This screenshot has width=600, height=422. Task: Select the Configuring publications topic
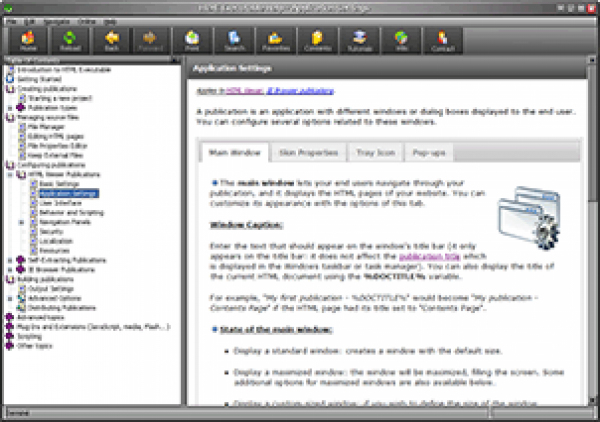[x=51, y=165]
